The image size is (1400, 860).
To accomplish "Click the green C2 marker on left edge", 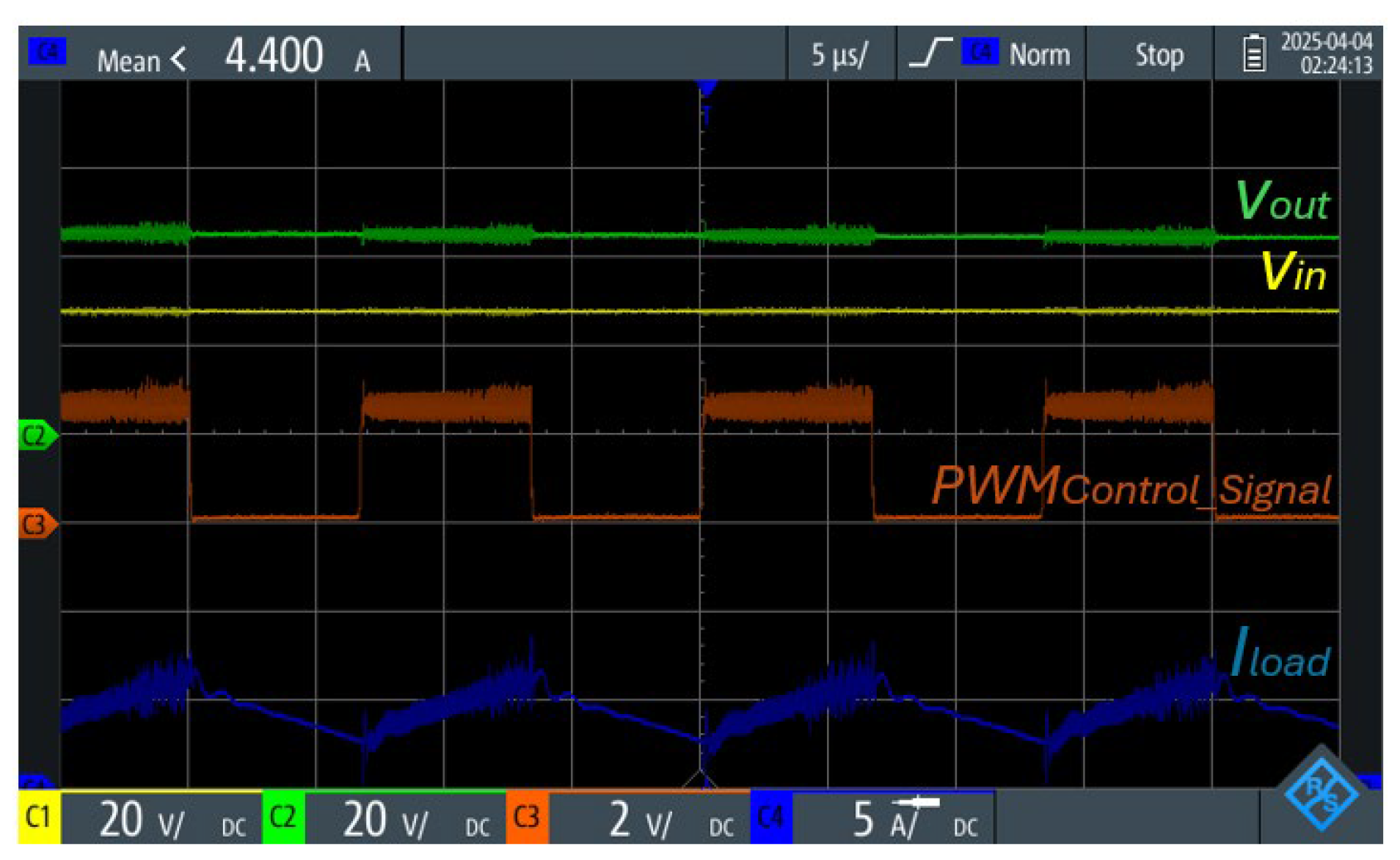I will pos(36,436).
